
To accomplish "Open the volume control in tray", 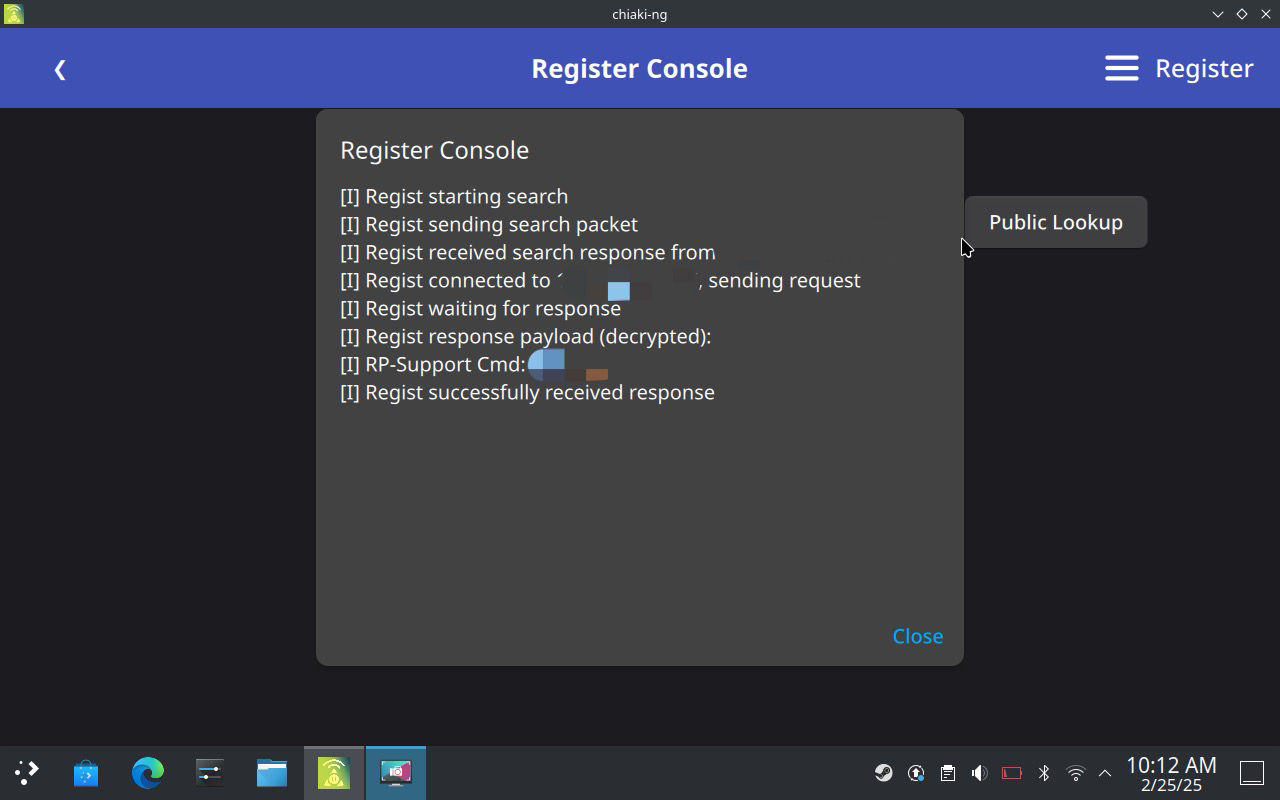I will coord(979,773).
